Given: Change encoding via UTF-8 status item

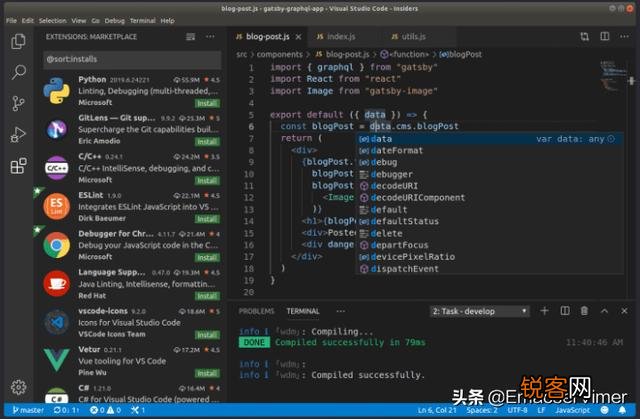Looking at the screenshot, I should (x=517, y=410).
